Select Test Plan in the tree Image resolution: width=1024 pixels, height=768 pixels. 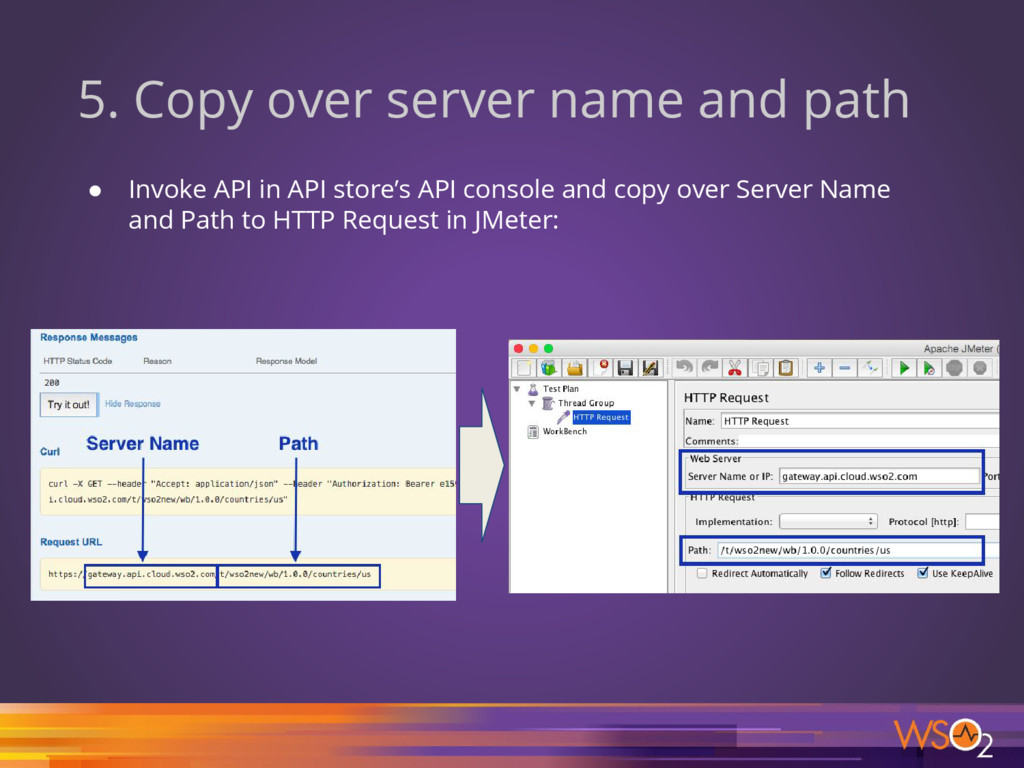pyautogui.click(x=560, y=389)
